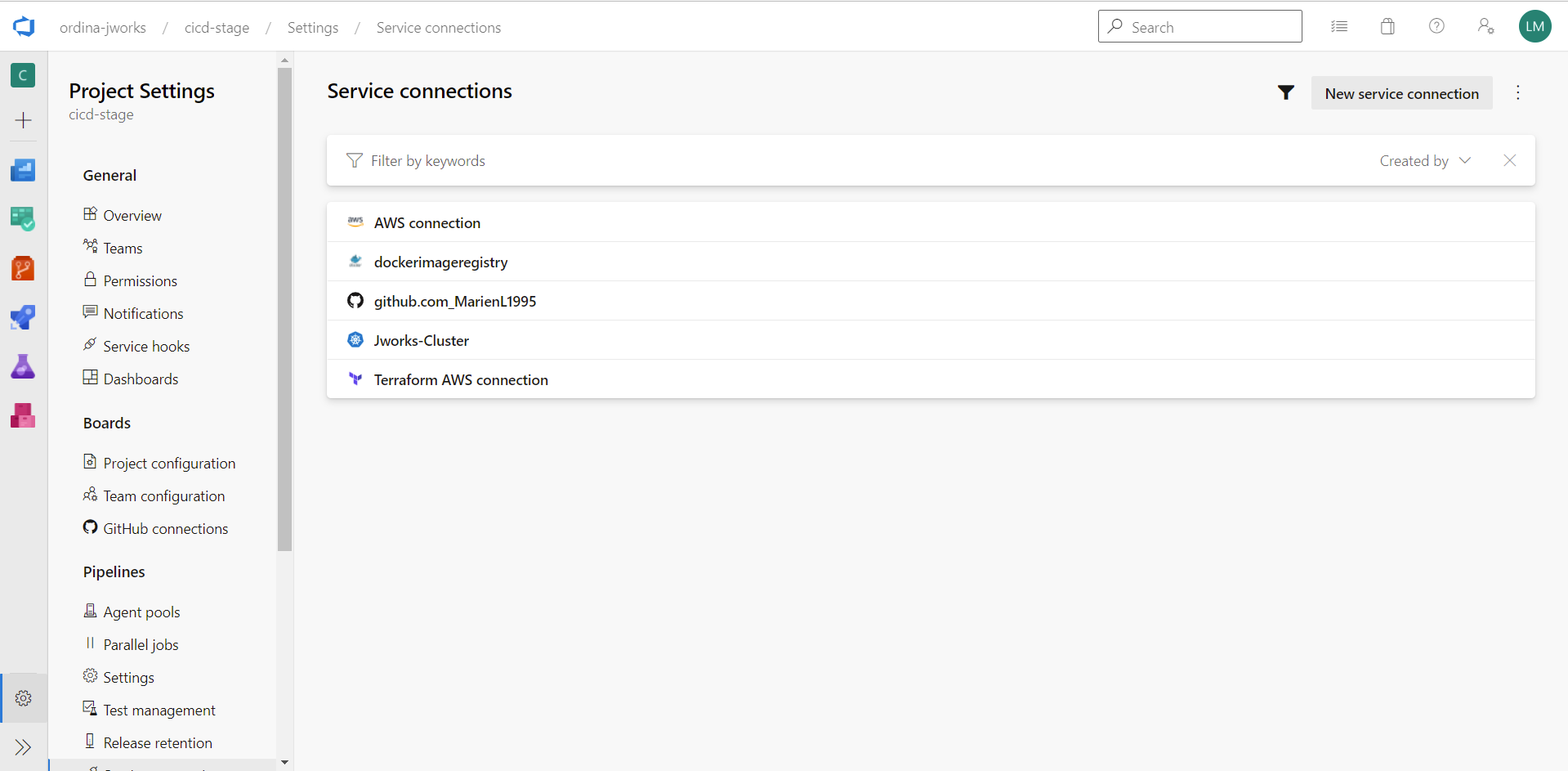Open Artifacts from the left sidebar
1568x771 pixels.
pyautogui.click(x=22, y=415)
